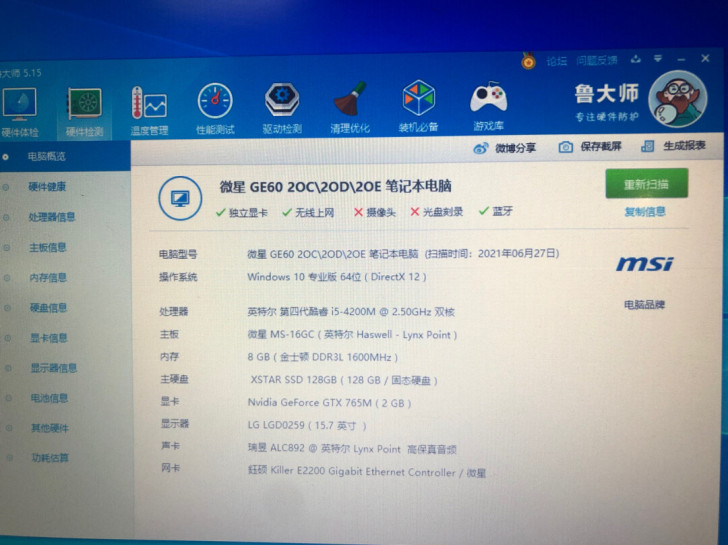Open 硬件体检 hardware checkup section

tap(19, 113)
